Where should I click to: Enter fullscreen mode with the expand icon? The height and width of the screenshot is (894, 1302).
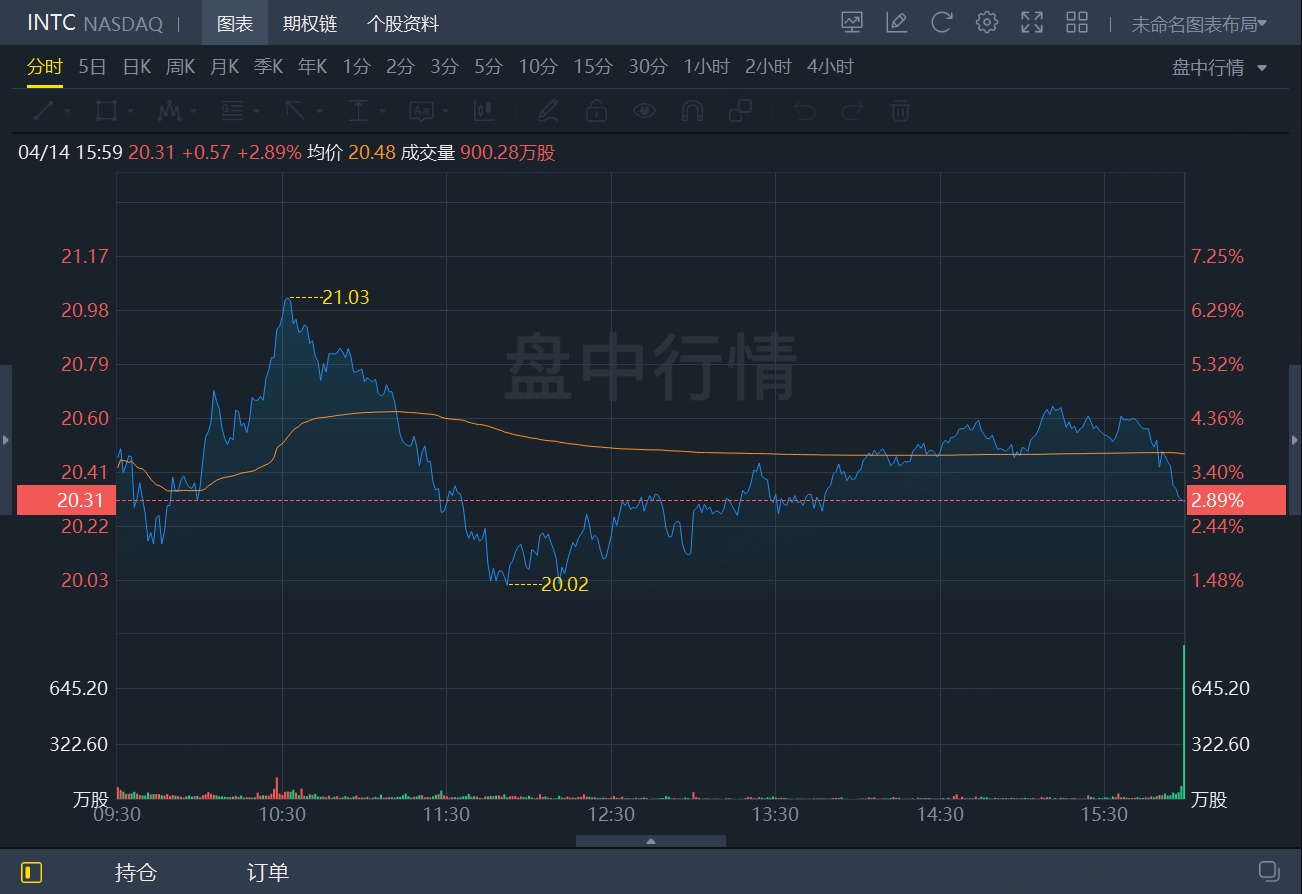[x=1031, y=22]
